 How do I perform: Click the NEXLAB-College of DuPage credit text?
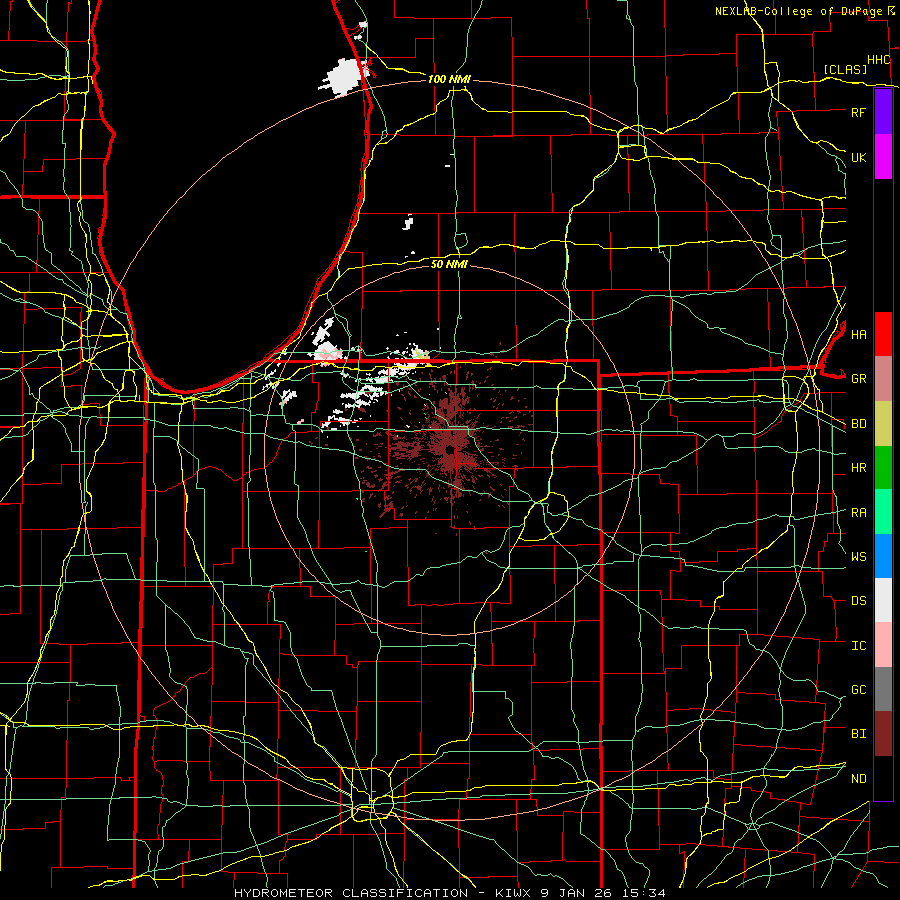pyautogui.click(x=800, y=11)
